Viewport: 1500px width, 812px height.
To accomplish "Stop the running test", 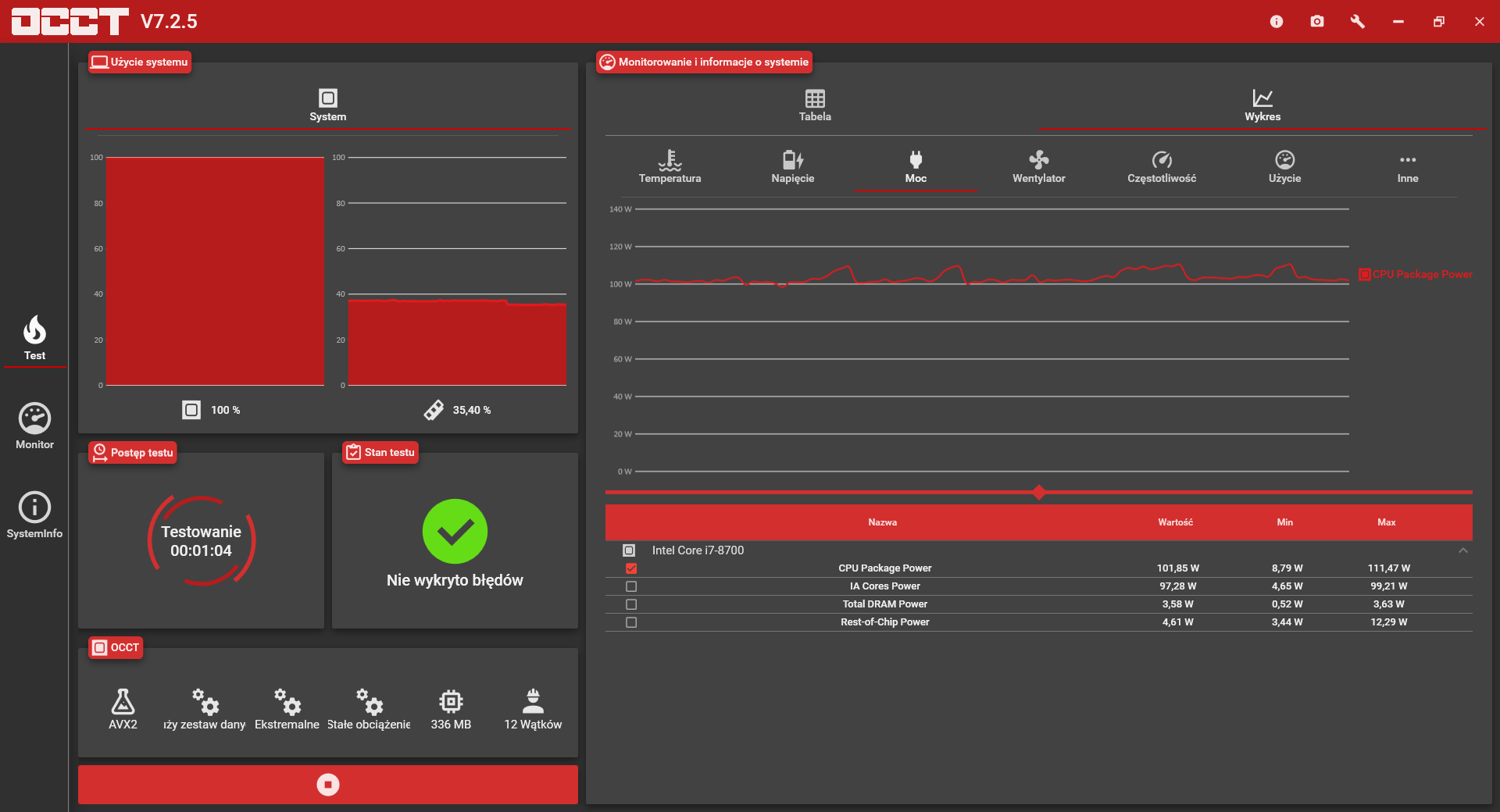I will 328,784.
